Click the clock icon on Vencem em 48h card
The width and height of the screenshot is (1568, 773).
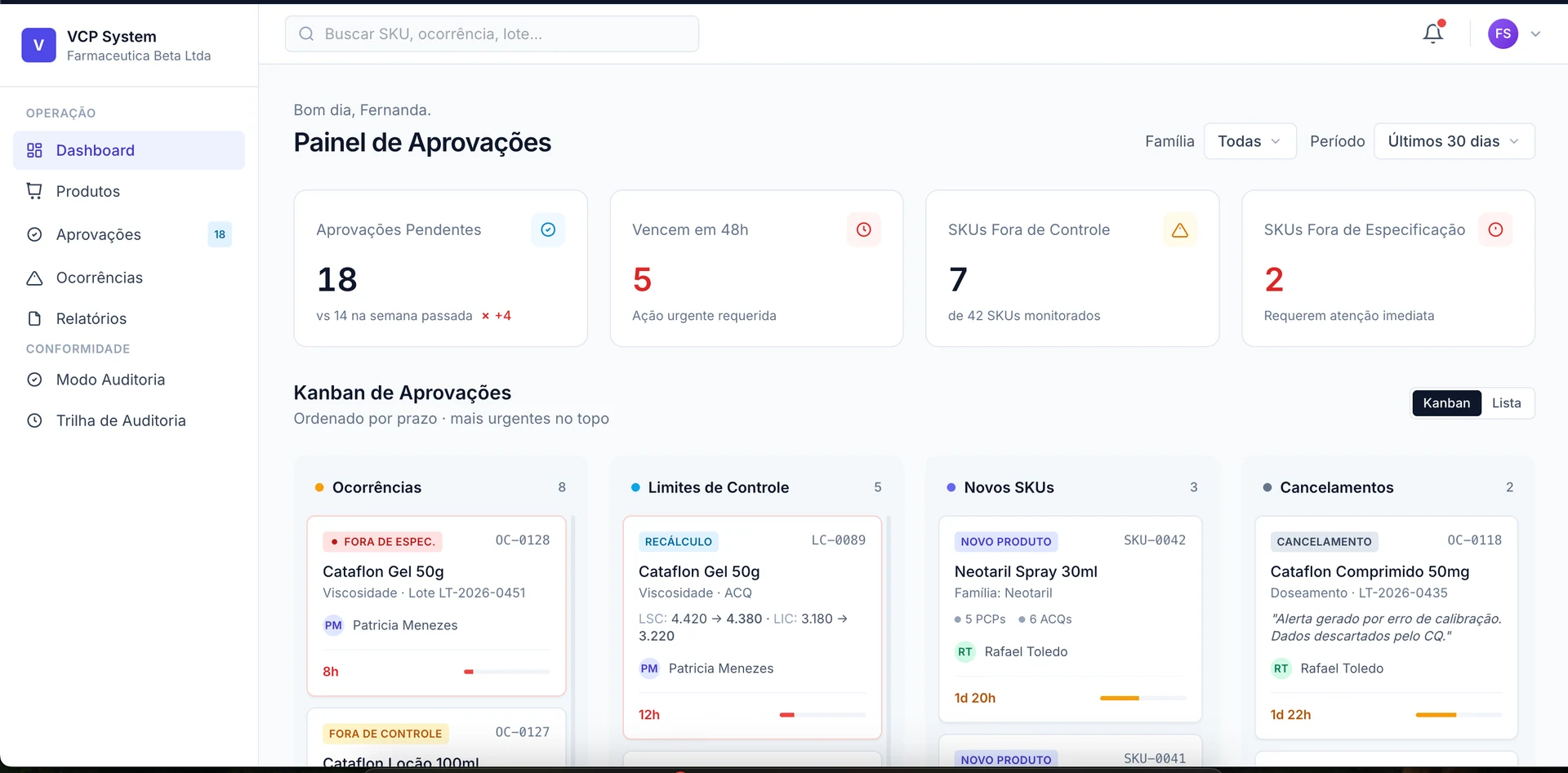coord(863,230)
